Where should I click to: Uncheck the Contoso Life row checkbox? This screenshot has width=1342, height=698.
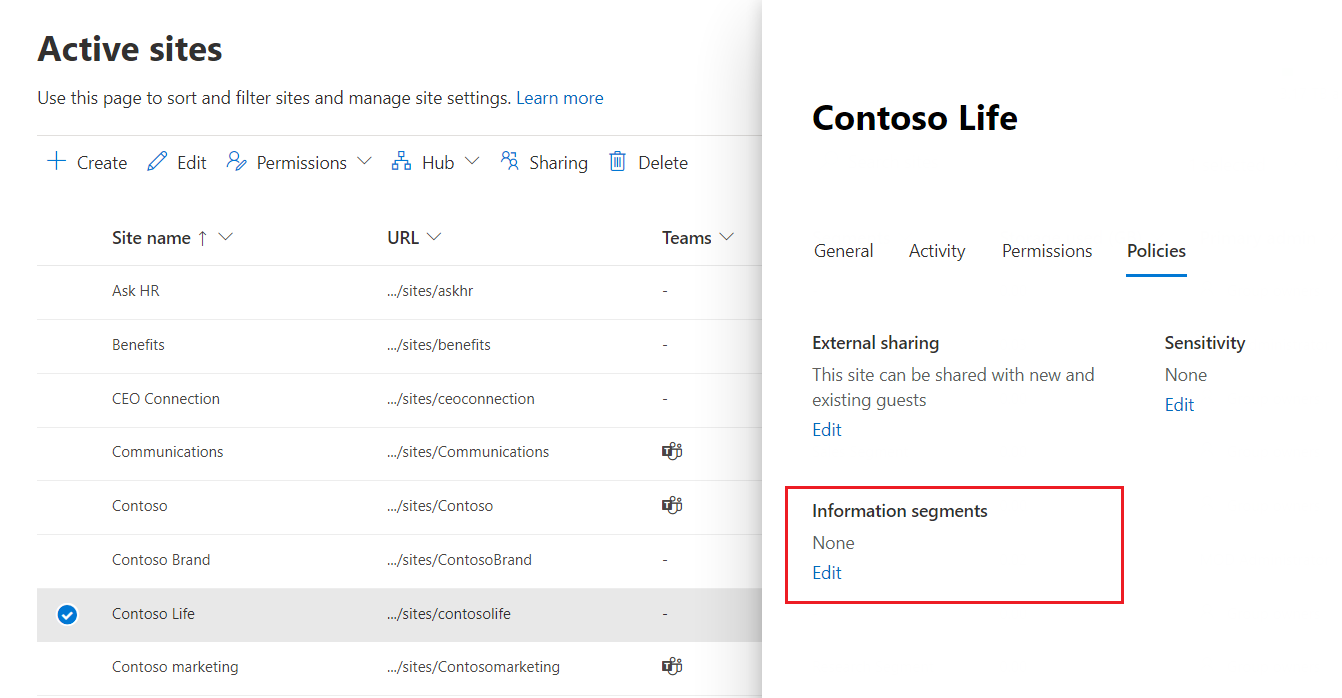[x=67, y=614]
